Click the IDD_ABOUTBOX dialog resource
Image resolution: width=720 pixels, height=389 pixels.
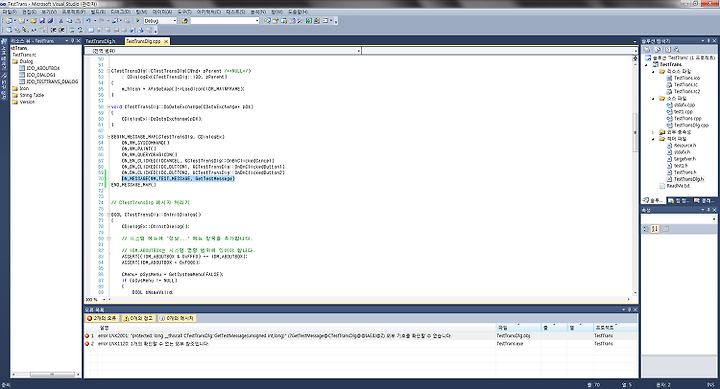click(43, 68)
